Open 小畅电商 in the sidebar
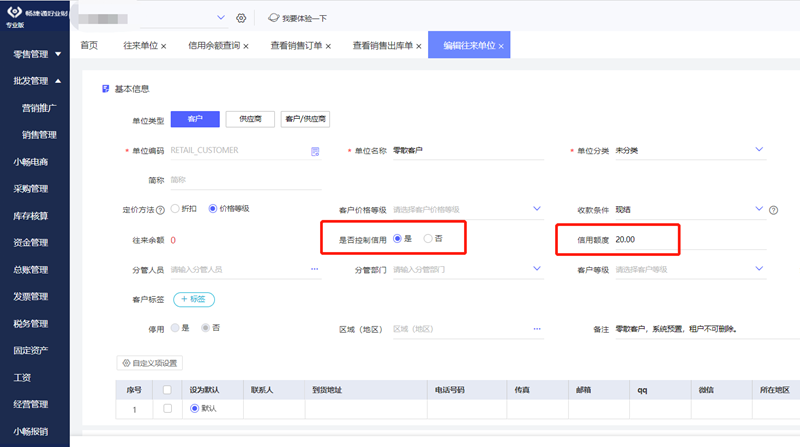 click(31, 162)
